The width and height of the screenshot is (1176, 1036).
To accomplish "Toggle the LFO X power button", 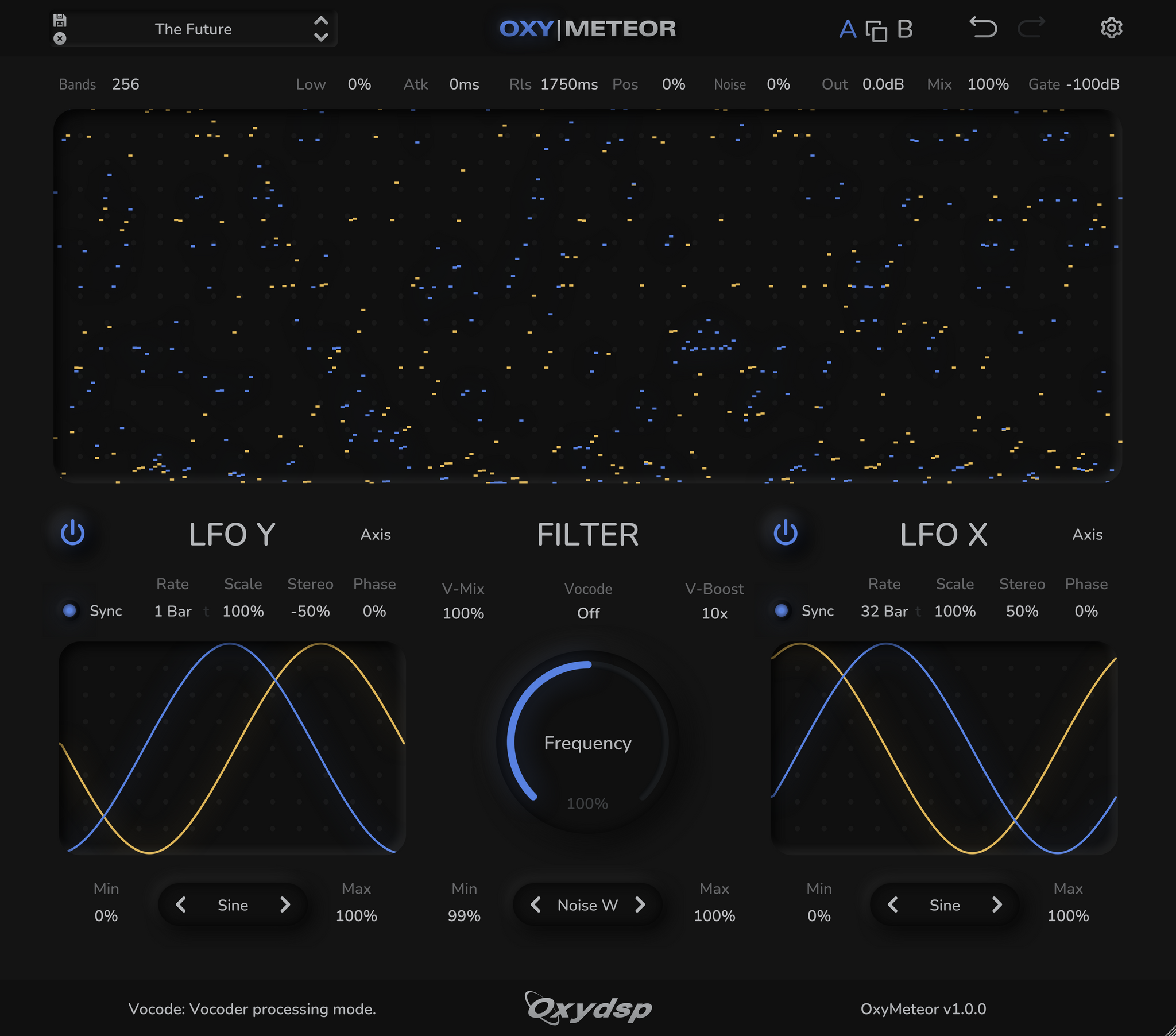I will coord(784,534).
